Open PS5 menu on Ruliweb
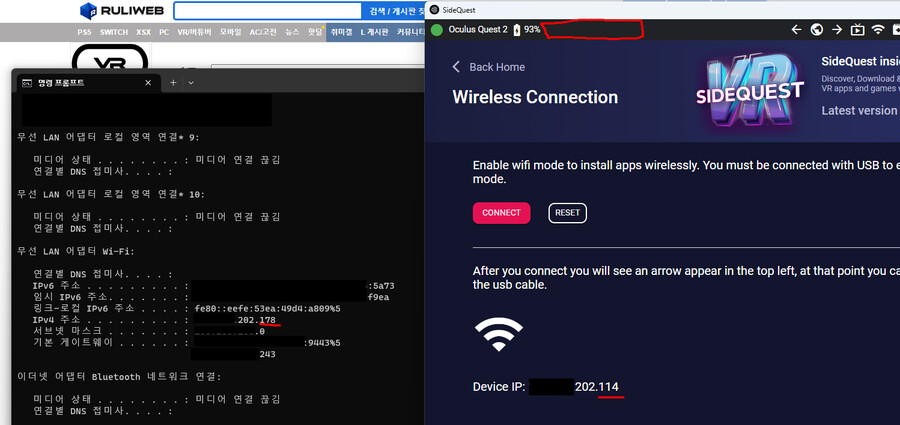This screenshot has width=900, height=425. [84, 32]
